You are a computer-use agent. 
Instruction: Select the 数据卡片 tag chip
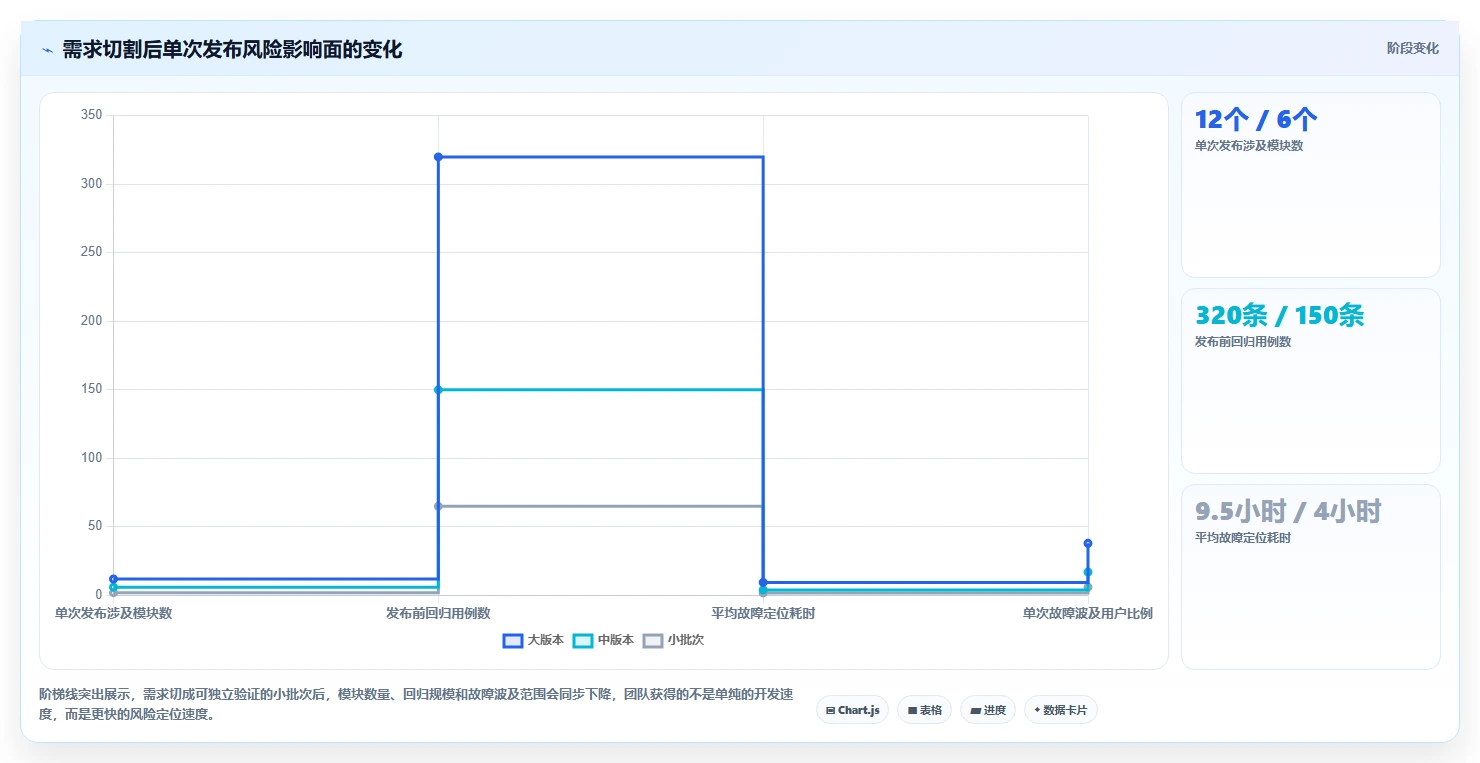click(x=1061, y=710)
